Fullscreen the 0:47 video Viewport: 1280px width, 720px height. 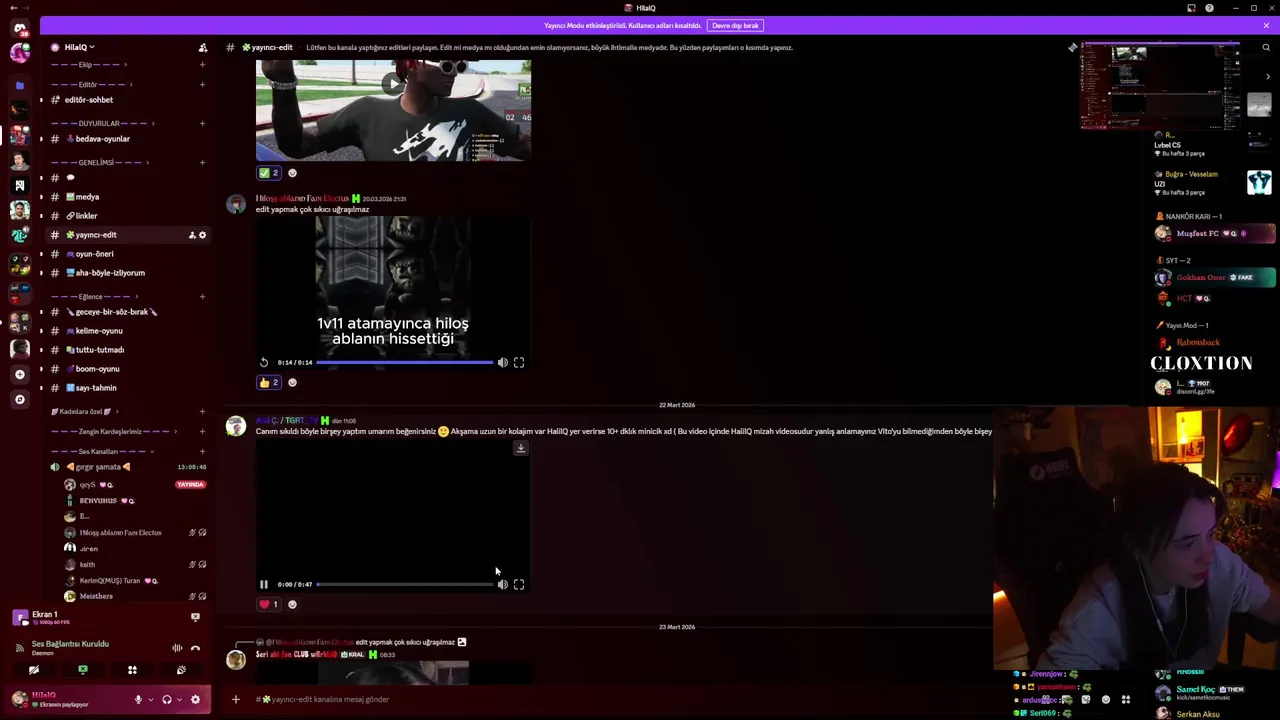(x=519, y=585)
